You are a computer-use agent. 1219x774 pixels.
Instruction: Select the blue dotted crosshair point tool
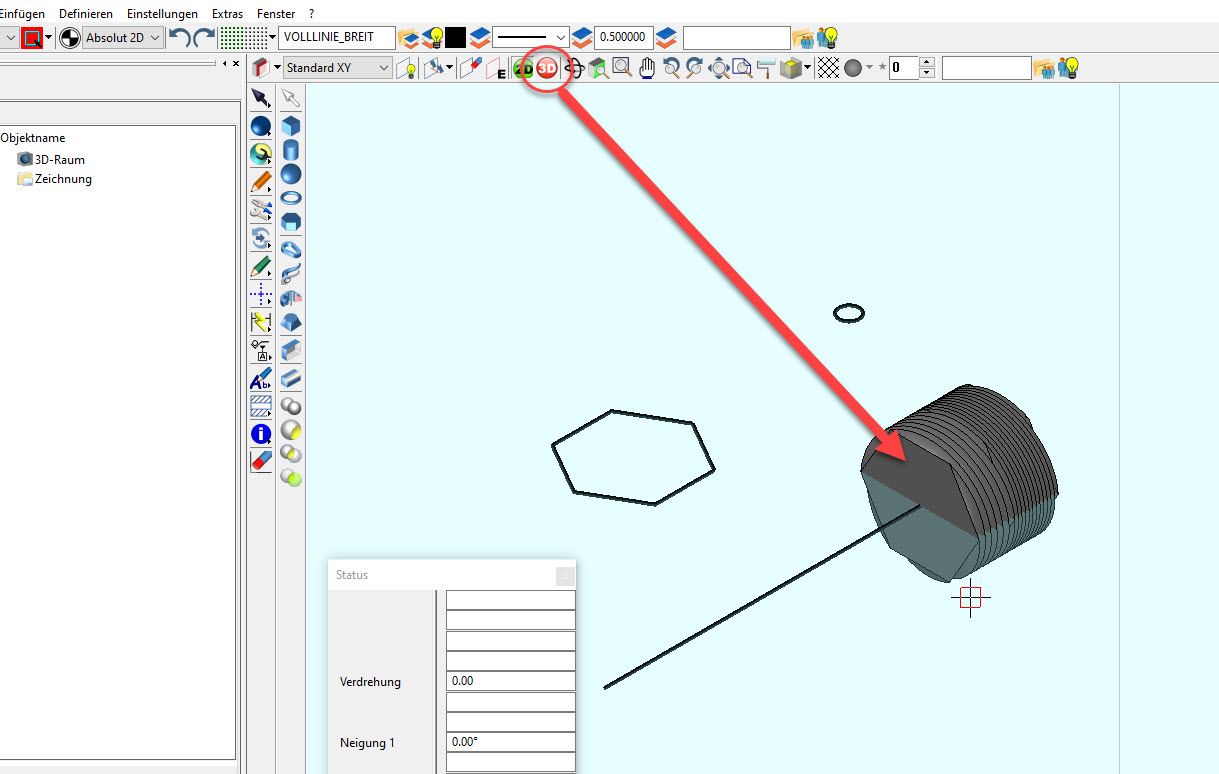260,294
